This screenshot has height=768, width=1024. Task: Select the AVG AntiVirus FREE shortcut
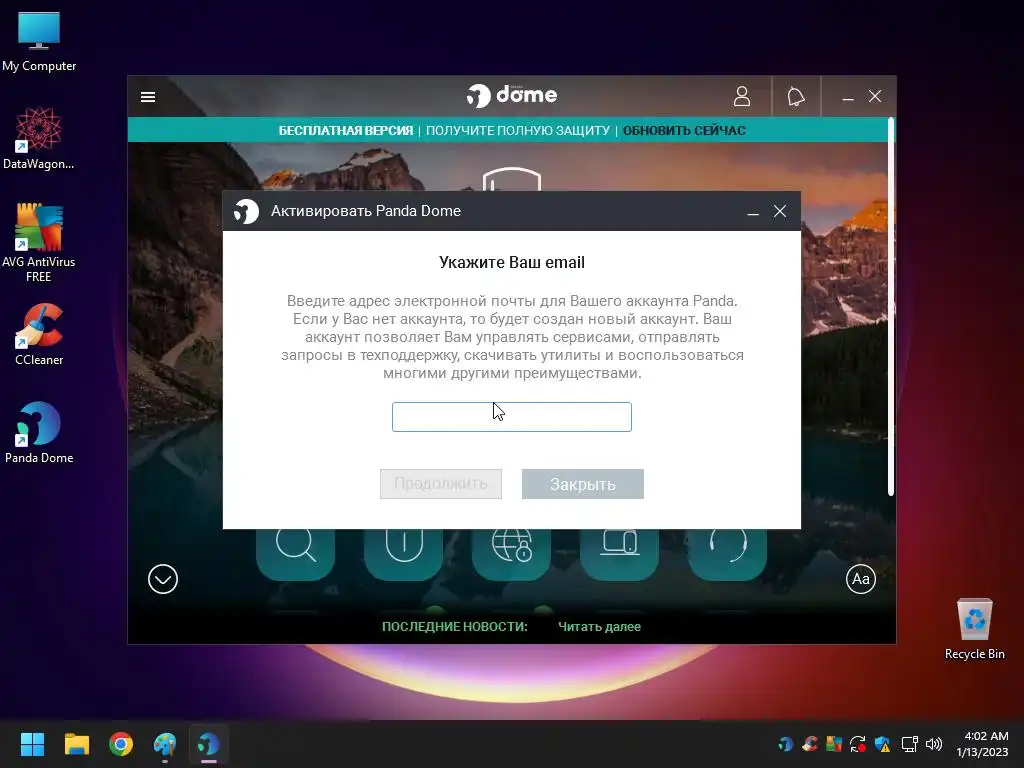pyautogui.click(x=39, y=242)
